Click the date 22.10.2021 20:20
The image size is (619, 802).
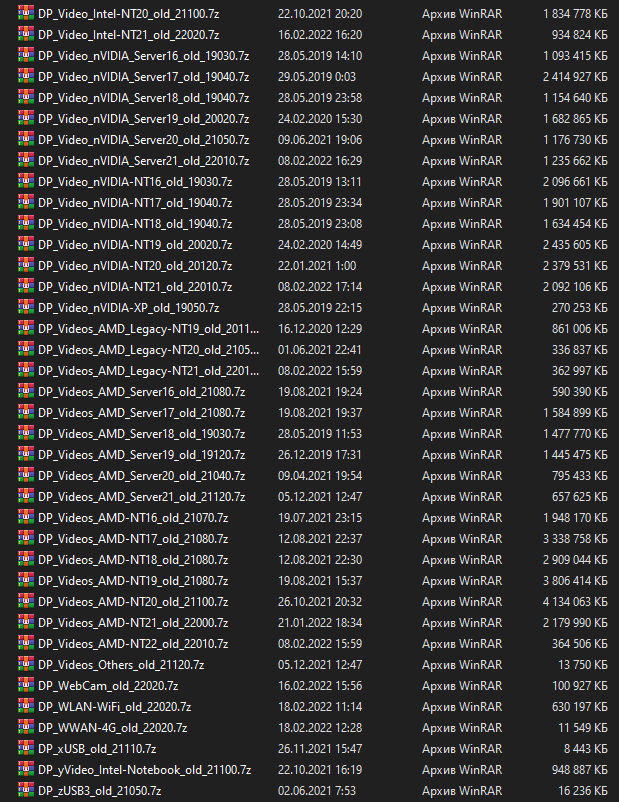click(x=320, y=14)
